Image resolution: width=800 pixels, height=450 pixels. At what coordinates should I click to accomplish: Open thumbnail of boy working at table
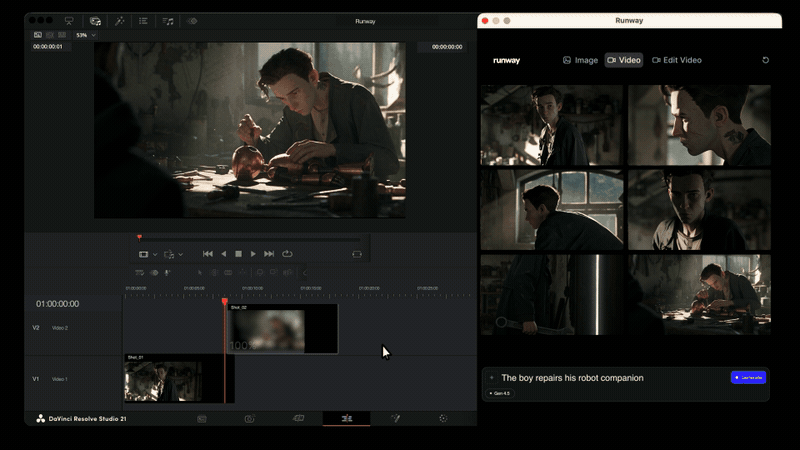coord(699,295)
